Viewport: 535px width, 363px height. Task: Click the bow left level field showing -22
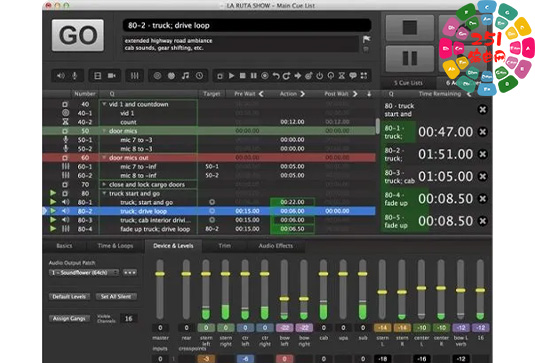[x=285, y=328]
